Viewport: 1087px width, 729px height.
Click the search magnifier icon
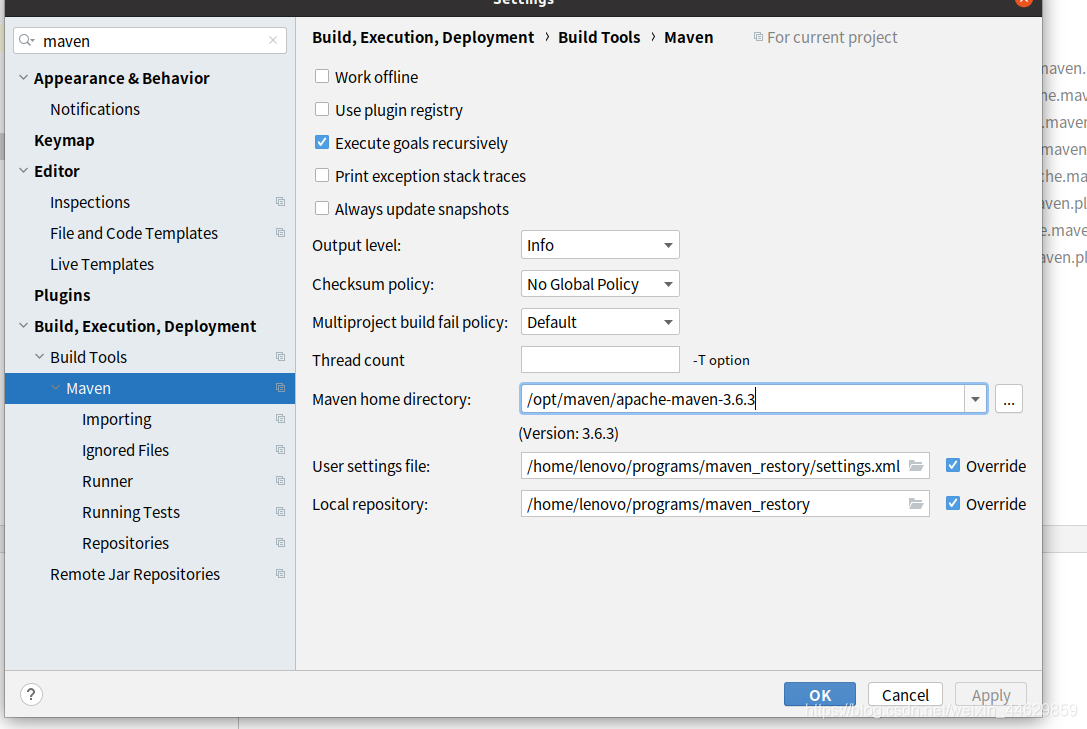click(x=26, y=40)
